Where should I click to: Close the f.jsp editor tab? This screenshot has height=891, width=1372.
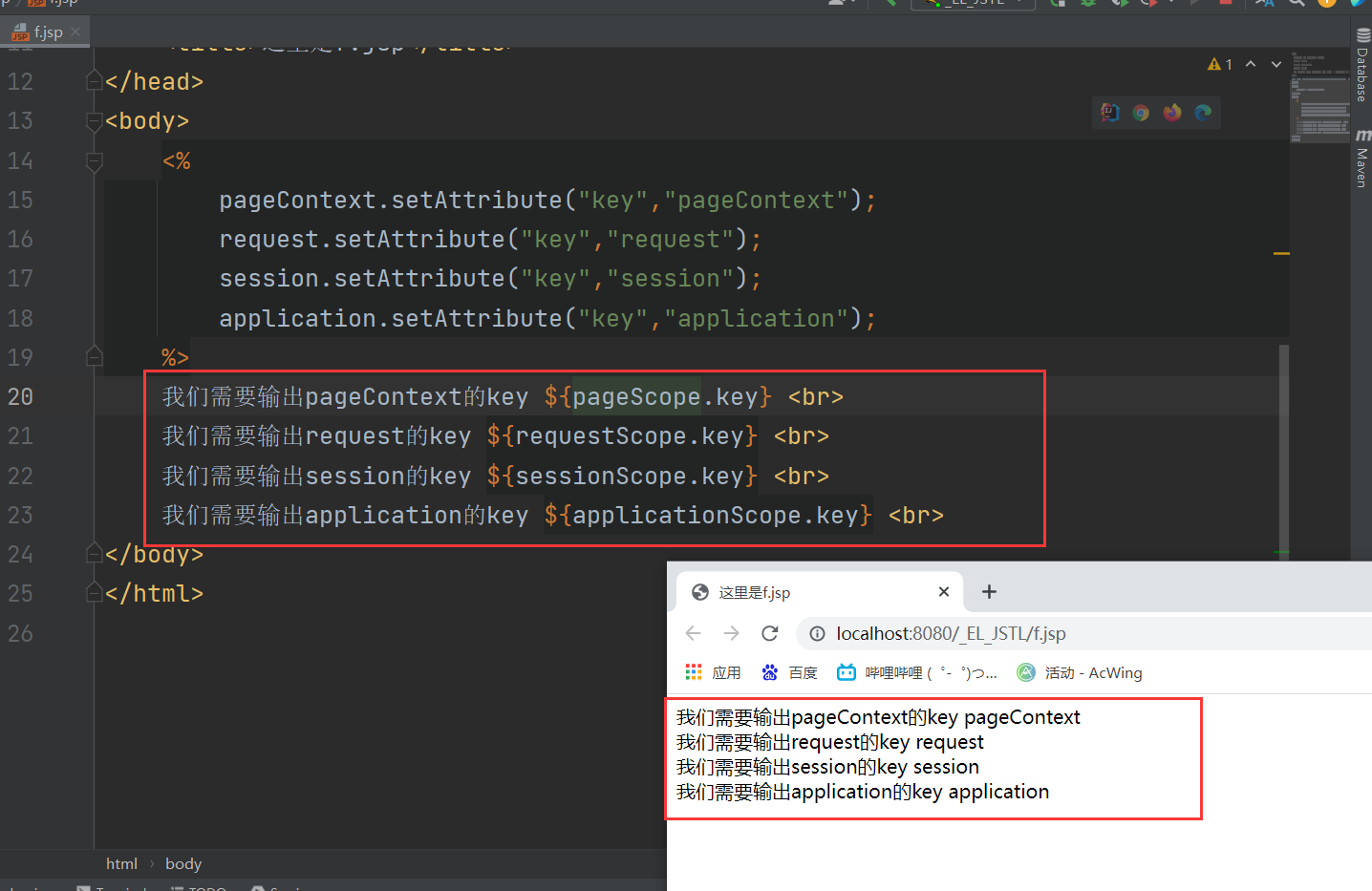[75, 32]
